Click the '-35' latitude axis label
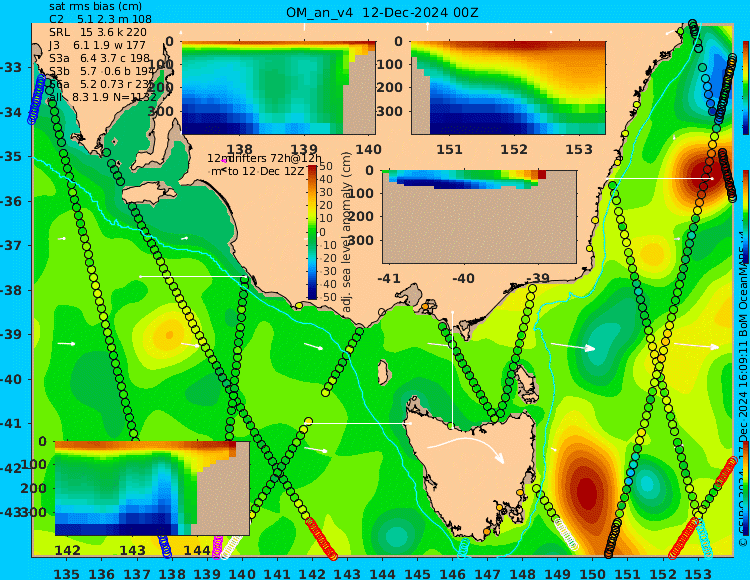Image resolution: width=750 pixels, height=580 pixels. (x=11, y=156)
